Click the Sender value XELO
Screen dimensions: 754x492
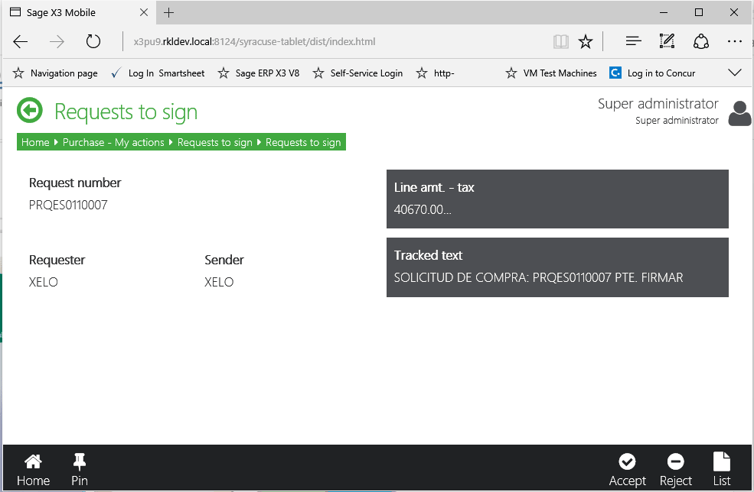pos(219,282)
